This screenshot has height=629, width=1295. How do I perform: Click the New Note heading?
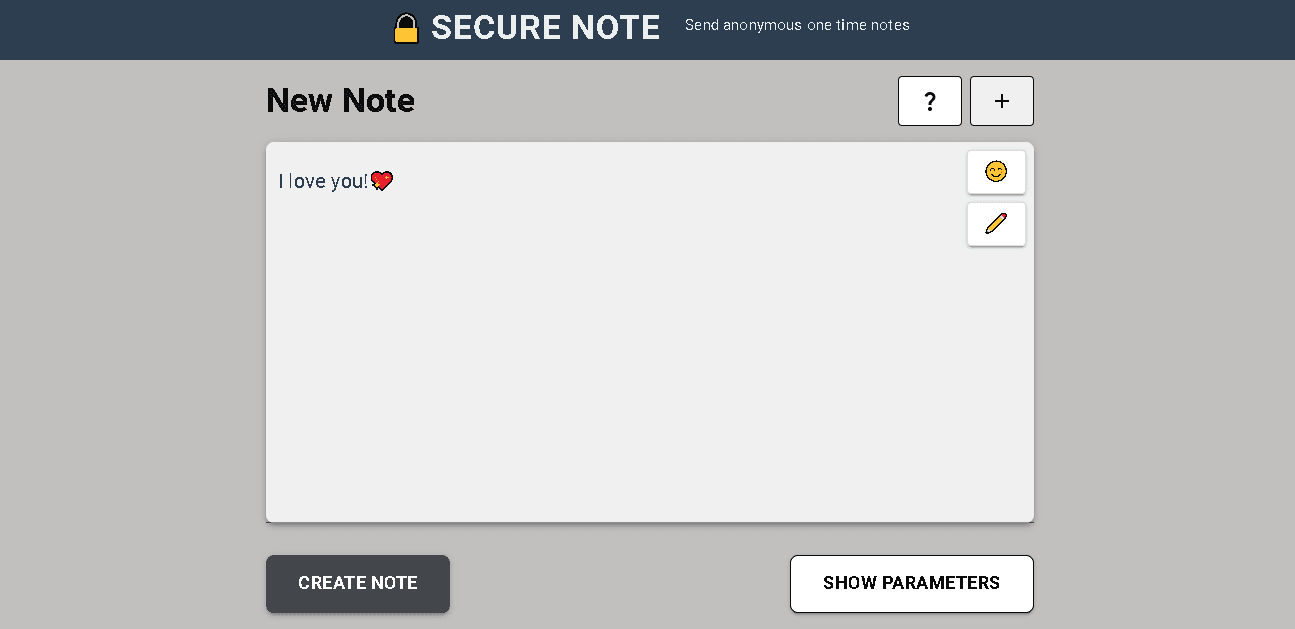(x=340, y=100)
